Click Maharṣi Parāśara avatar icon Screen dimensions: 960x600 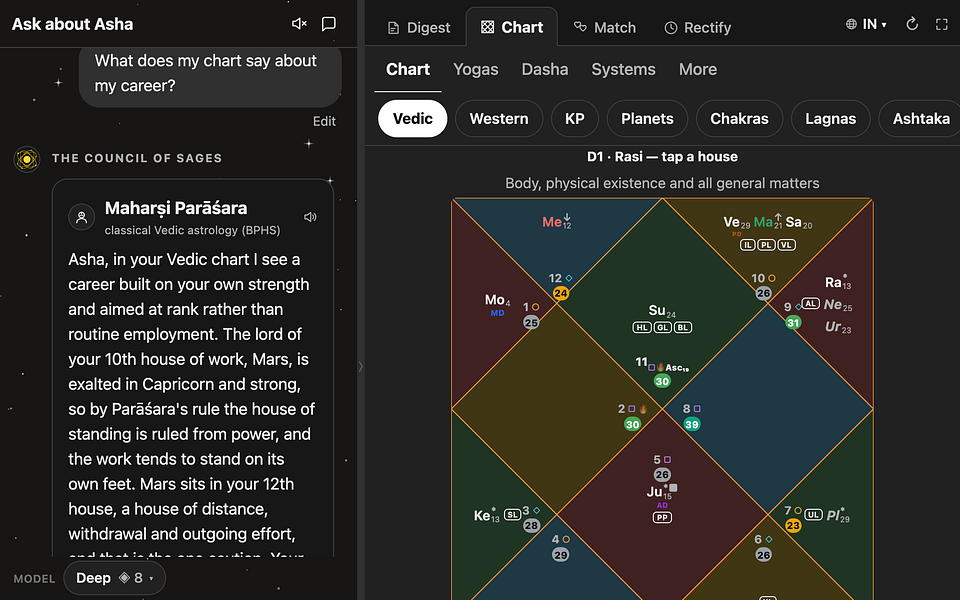(x=81, y=217)
